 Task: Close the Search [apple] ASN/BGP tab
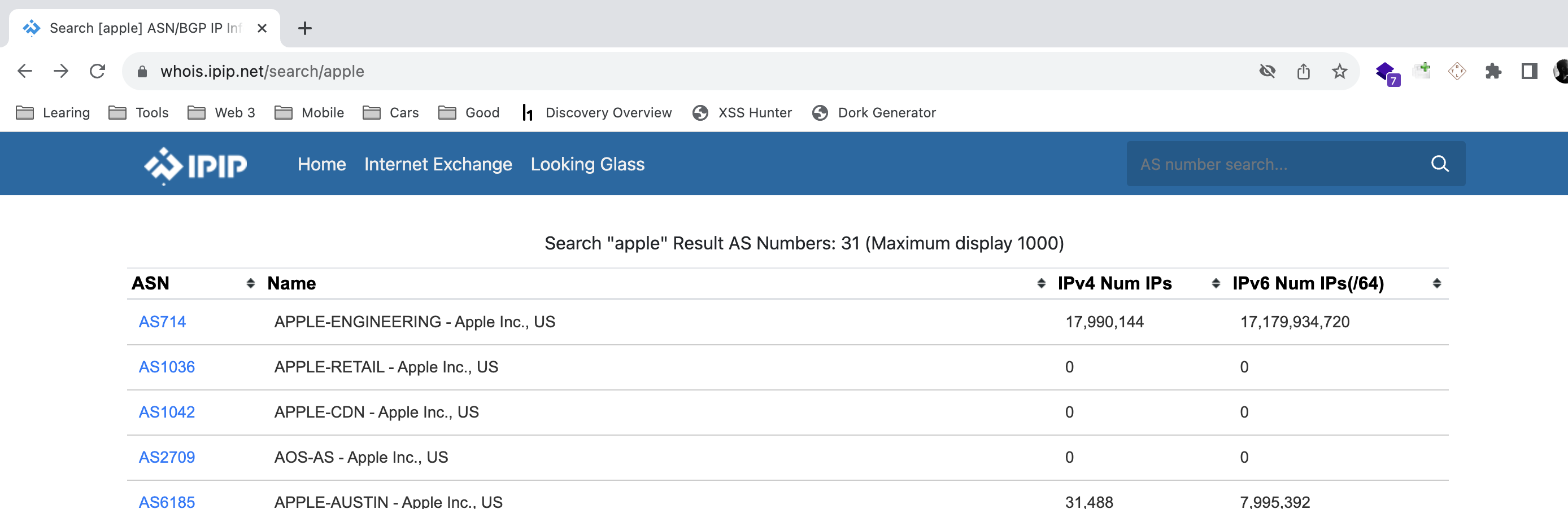262,28
